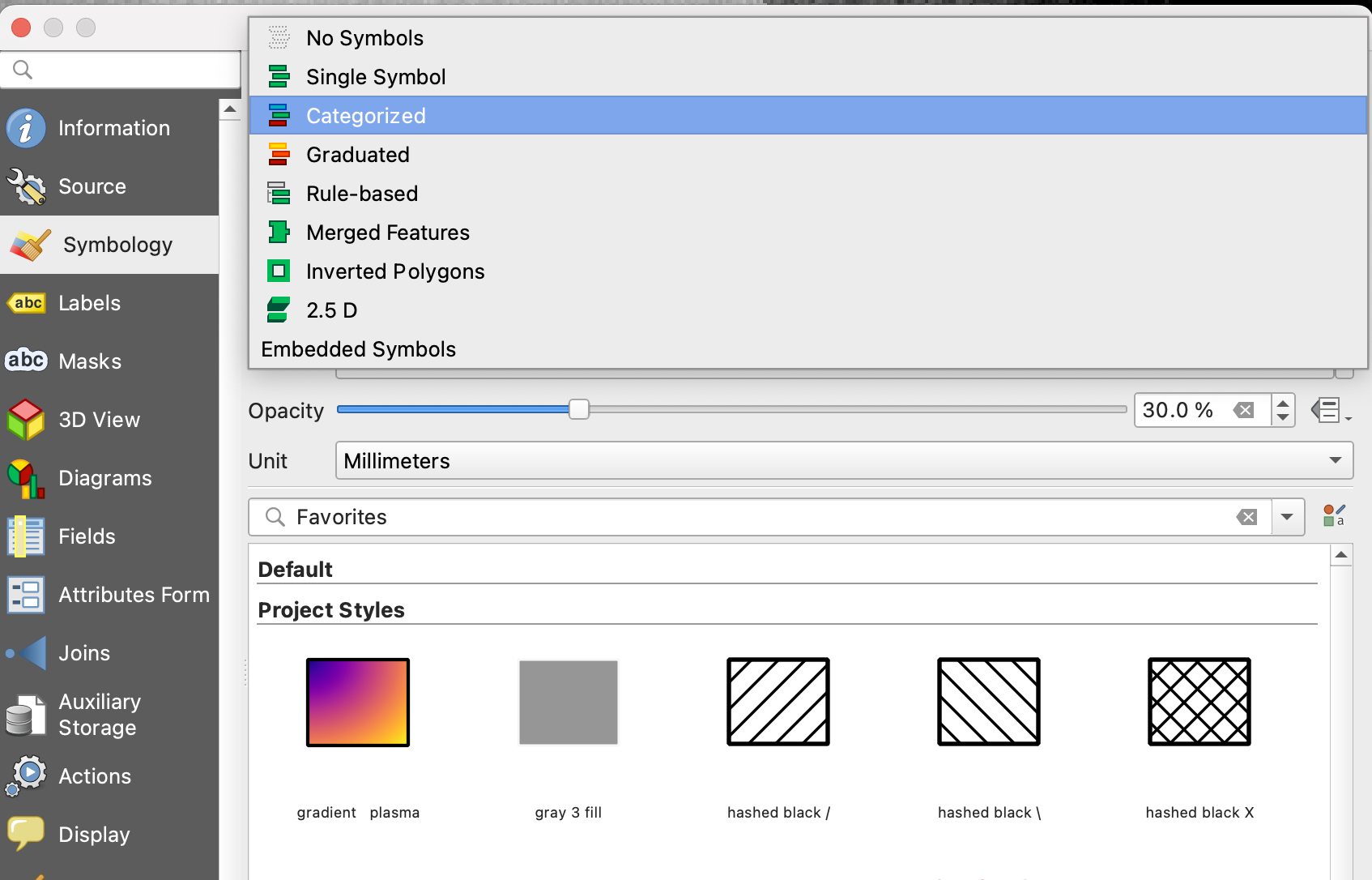Choose No Symbols renderer

[x=807, y=38]
